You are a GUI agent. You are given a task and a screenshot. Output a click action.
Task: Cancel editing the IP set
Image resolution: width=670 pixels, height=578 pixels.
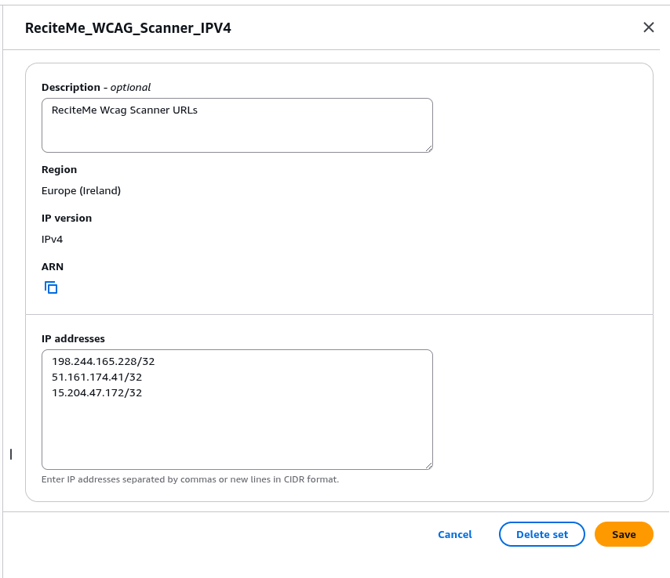tap(454, 534)
